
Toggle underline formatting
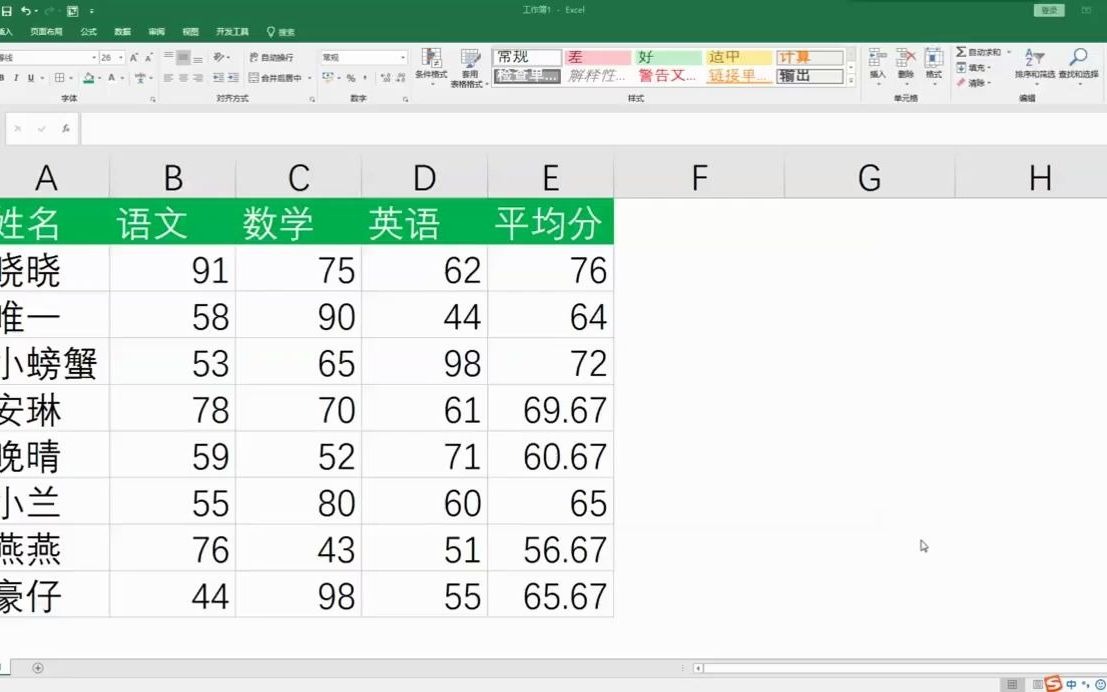(31, 78)
